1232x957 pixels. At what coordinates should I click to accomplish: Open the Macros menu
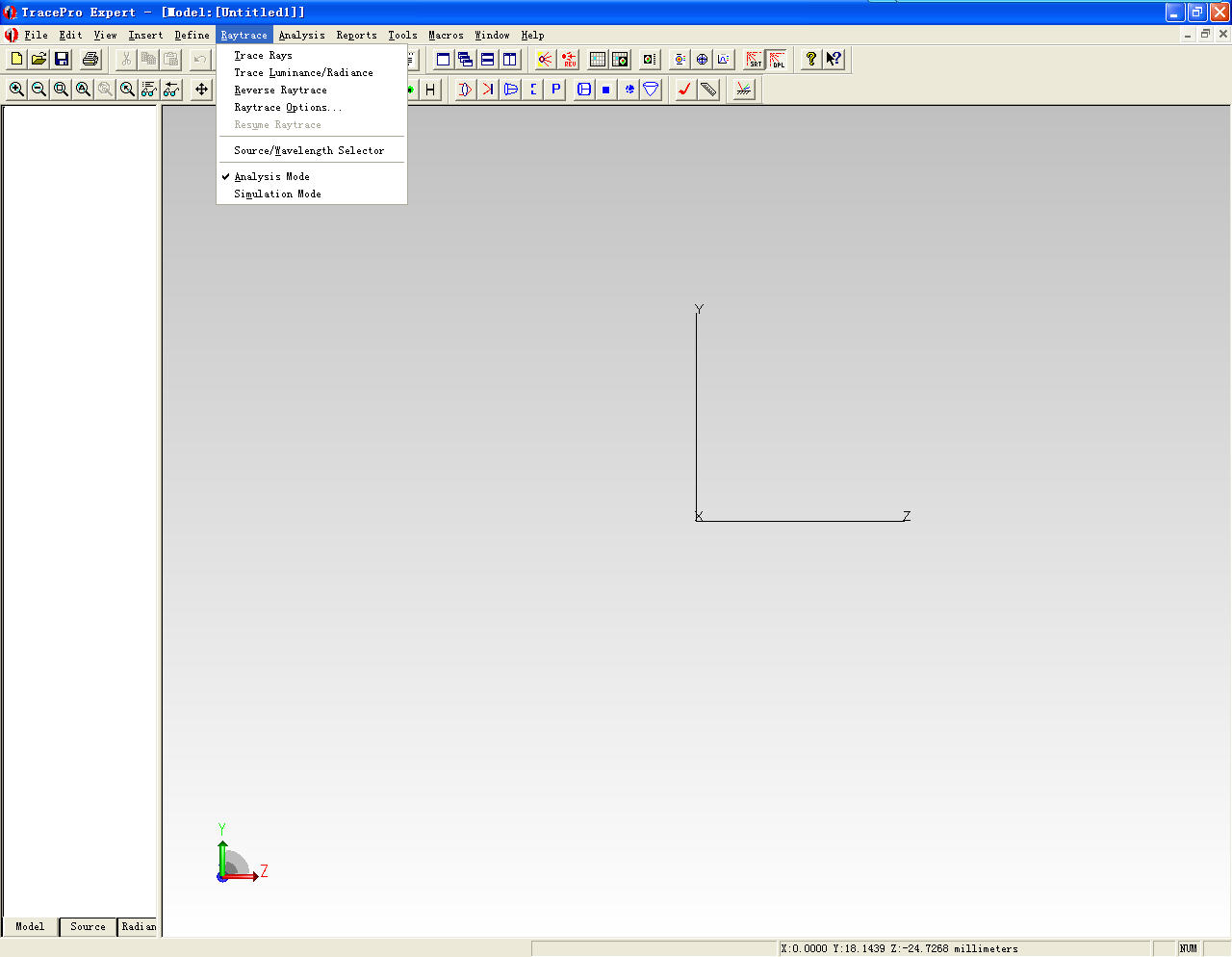(446, 35)
